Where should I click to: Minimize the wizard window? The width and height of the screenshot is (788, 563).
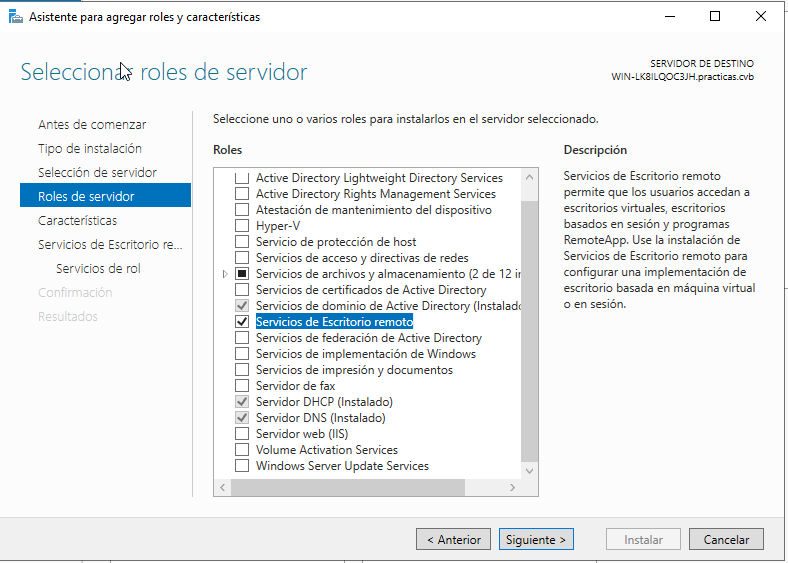669,16
